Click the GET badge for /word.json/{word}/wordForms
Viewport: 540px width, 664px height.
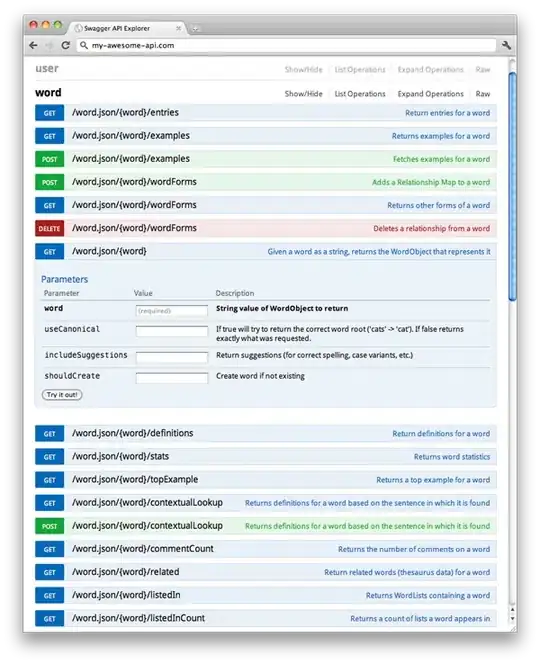[50, 205]
